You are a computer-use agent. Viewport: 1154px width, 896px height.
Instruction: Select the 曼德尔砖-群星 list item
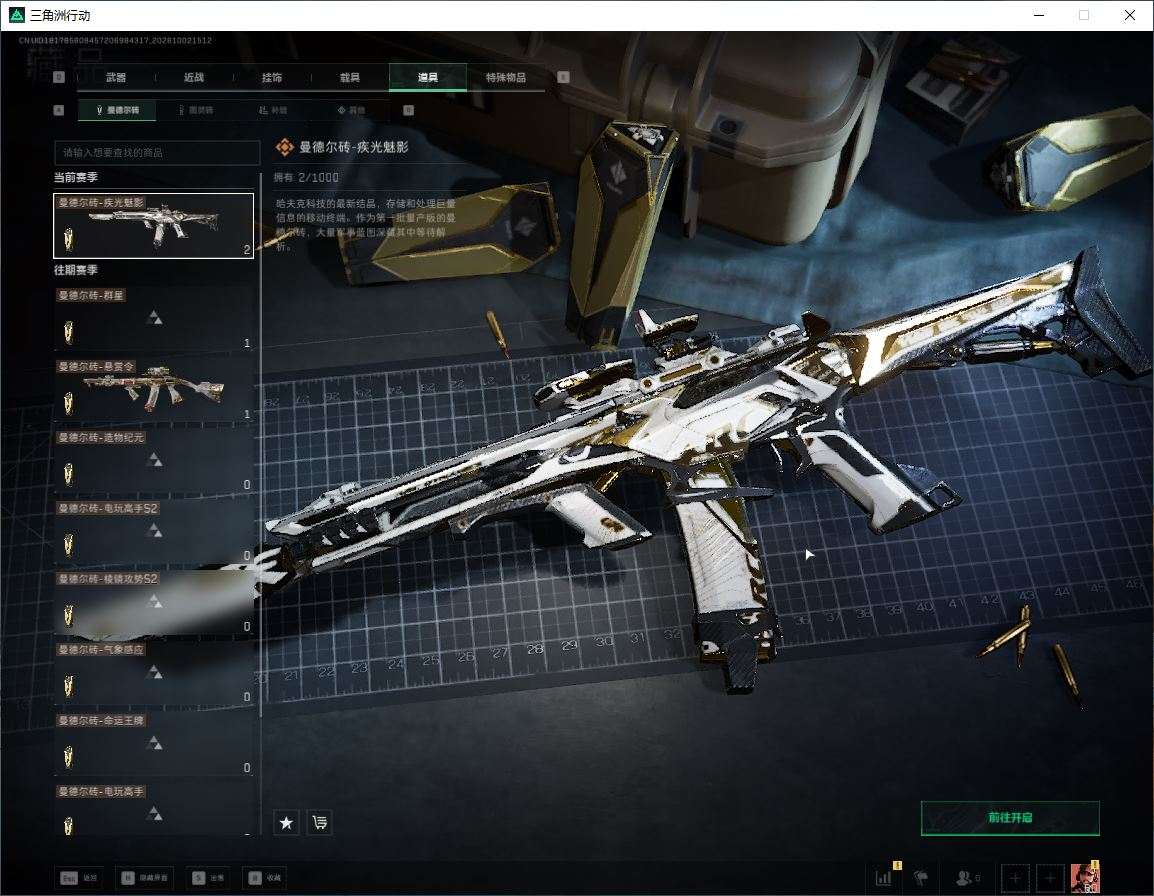click(x=154, y=319)
